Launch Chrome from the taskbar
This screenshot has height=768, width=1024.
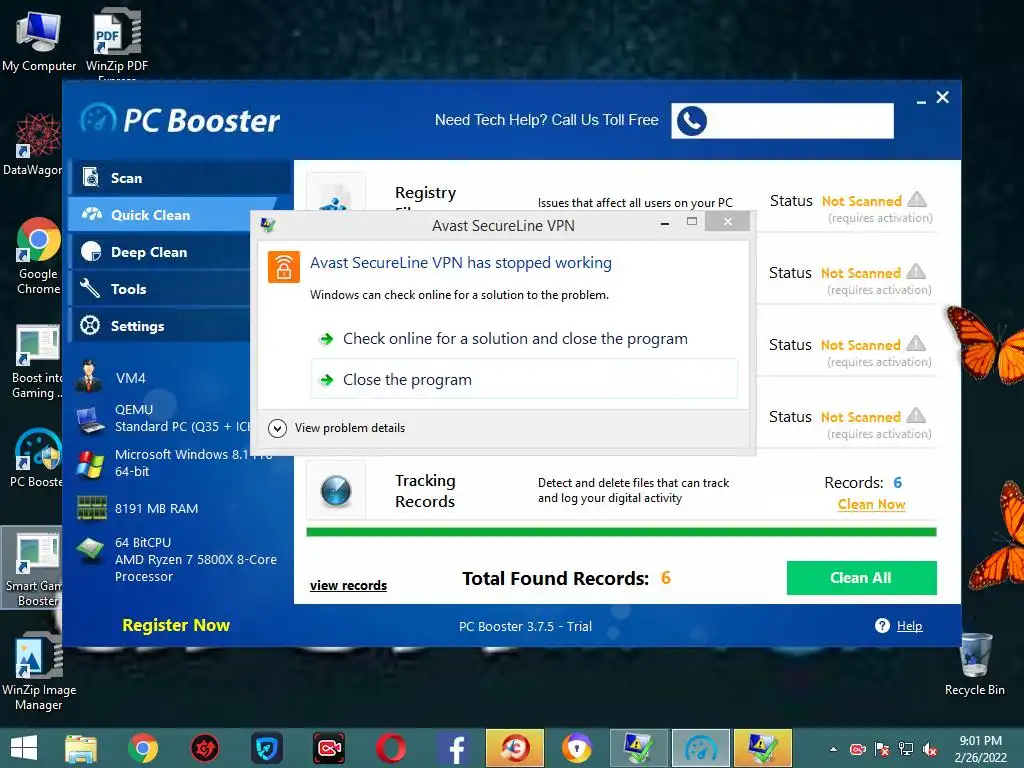[x=143, y=748]
